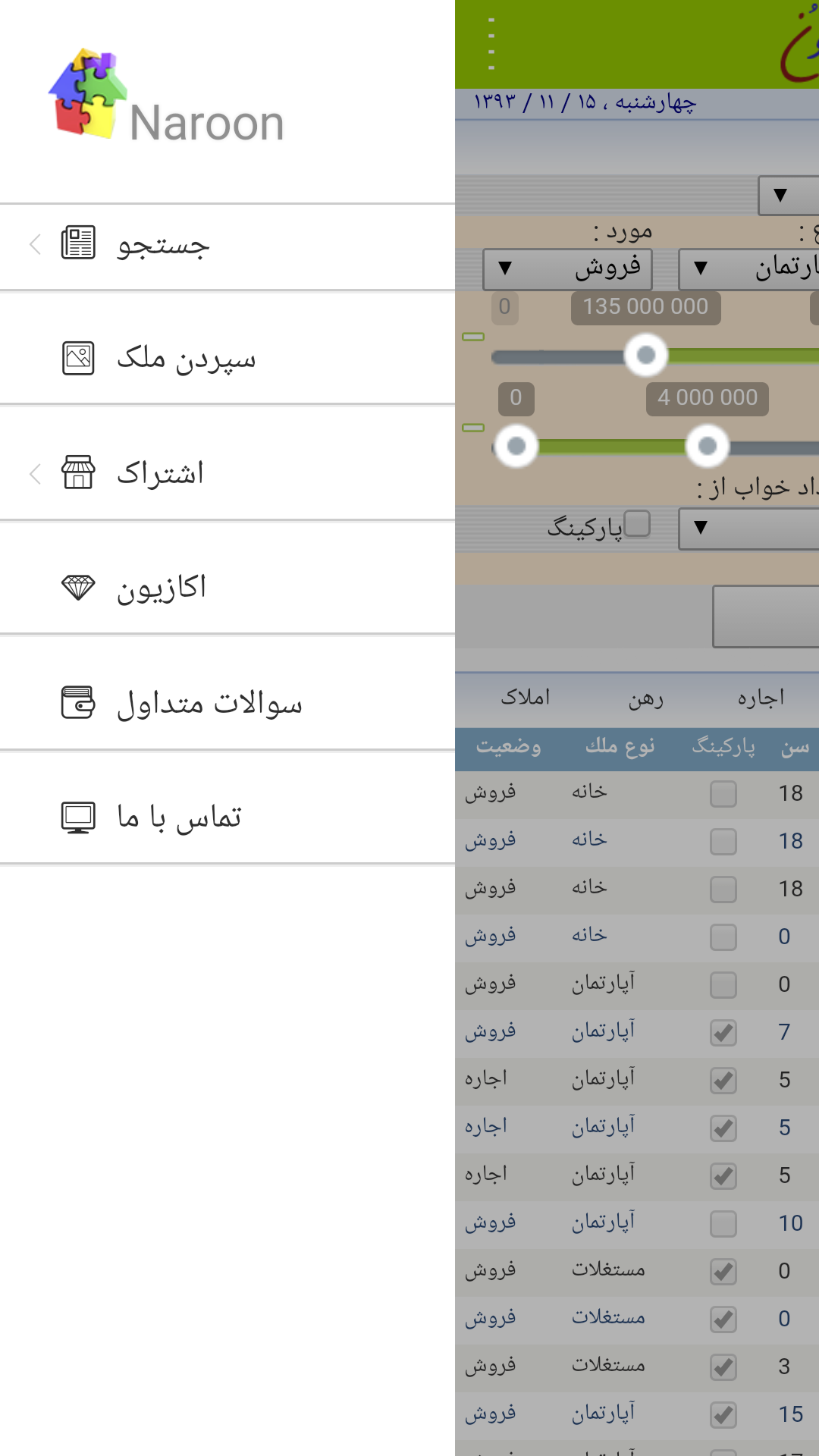
Task: Enable the پارکینگ checkbox in the search form
Action: [x=639, y=524]
